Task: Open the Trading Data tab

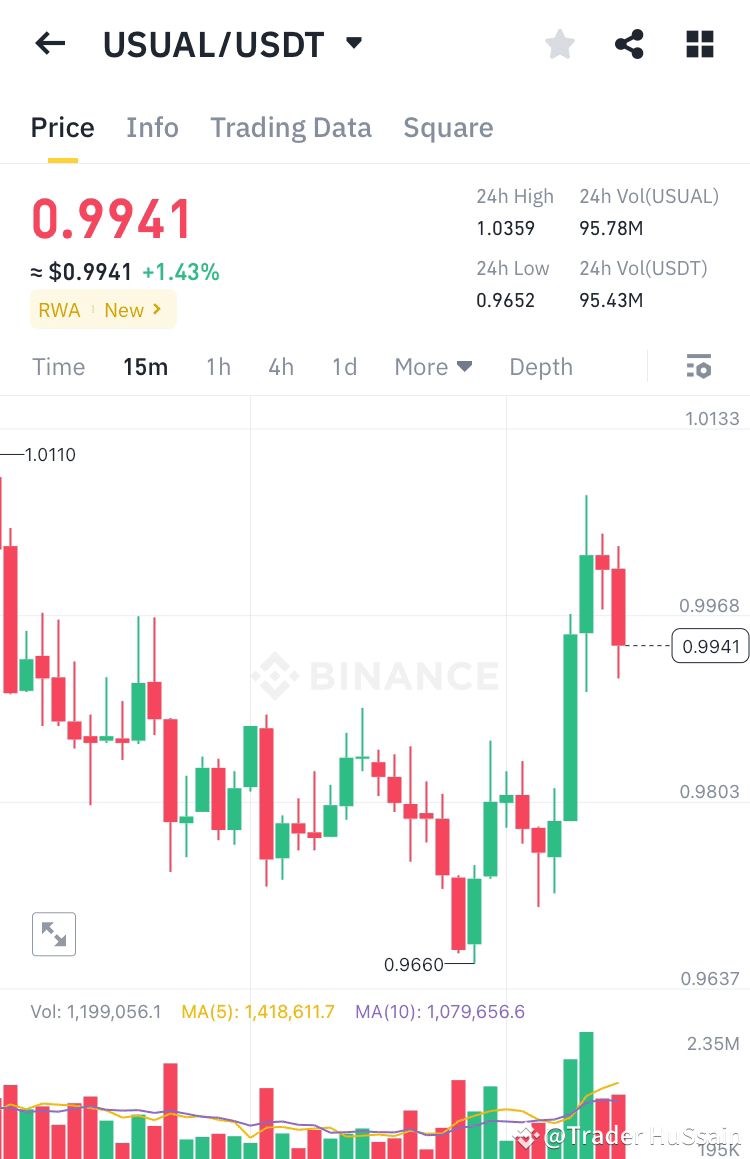Action: [290, 127]
